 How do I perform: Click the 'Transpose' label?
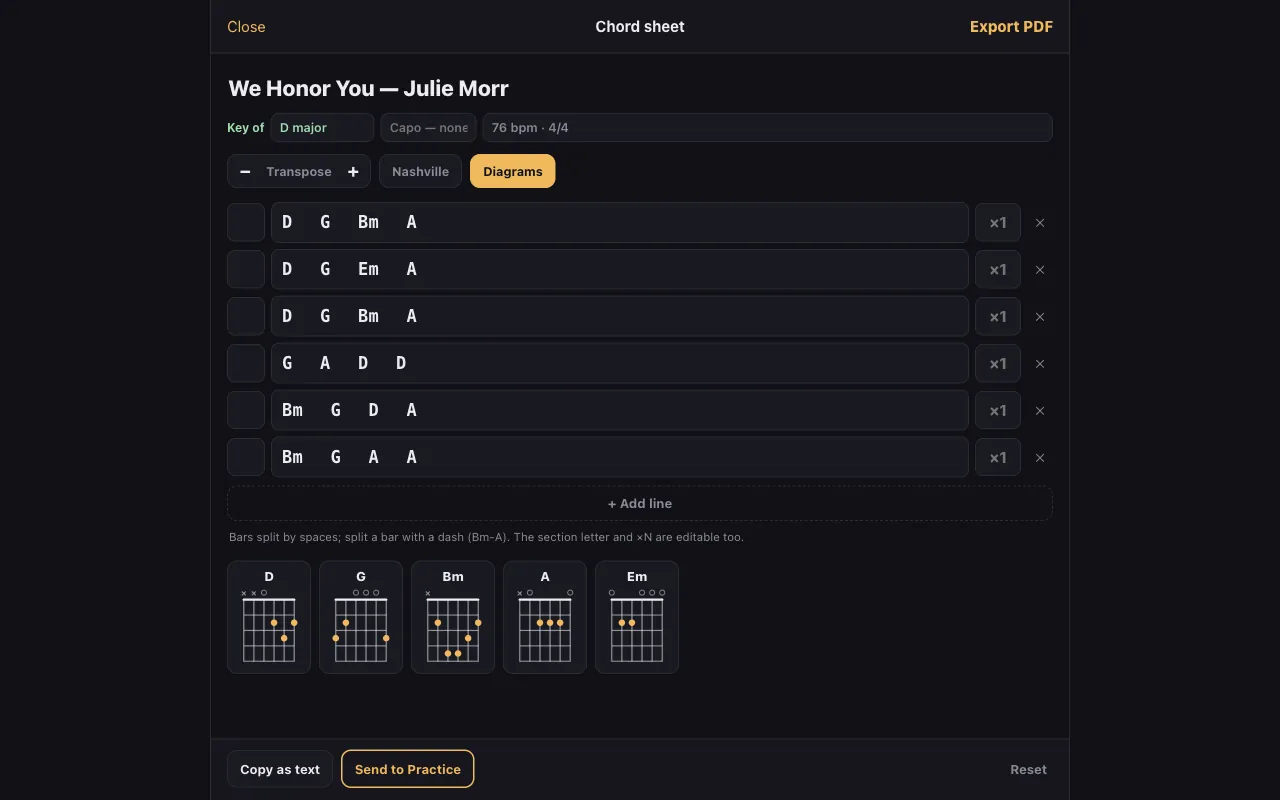pyautogui.click(x=299, y=172)
